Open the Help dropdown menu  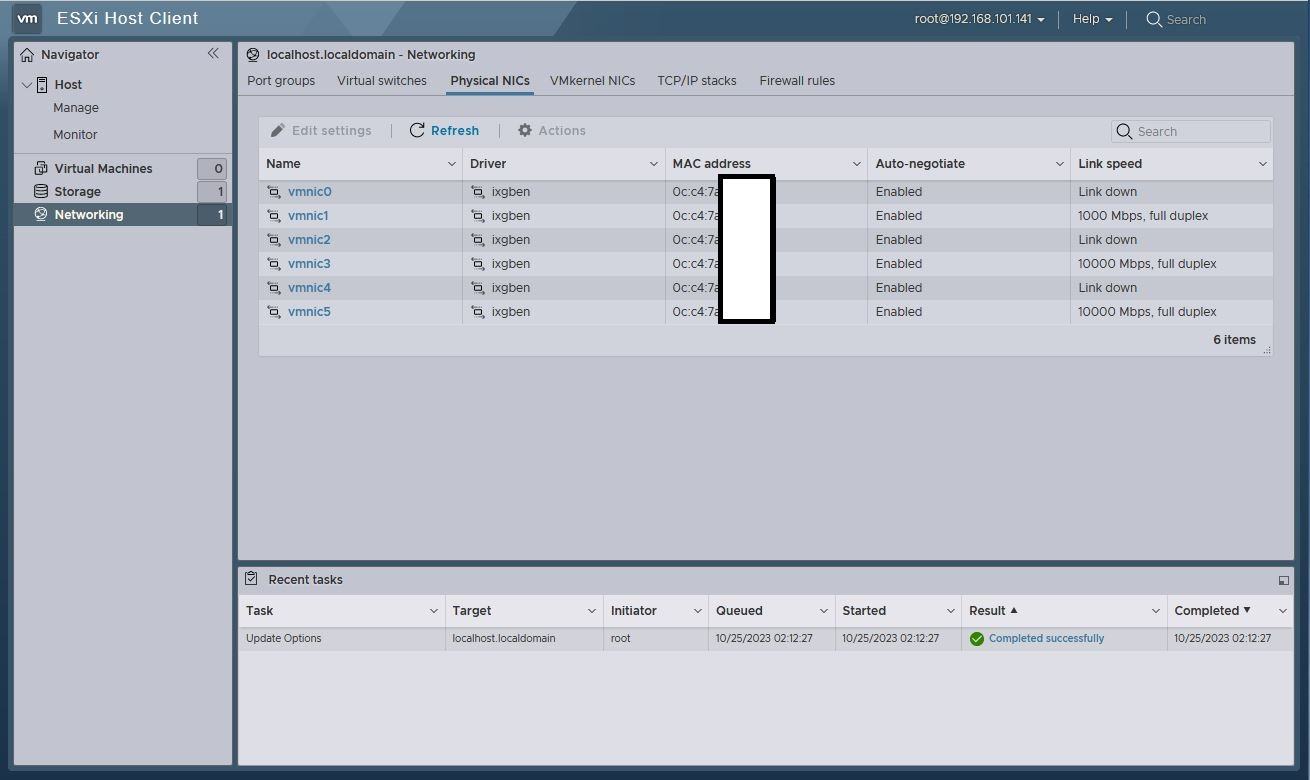[x=1092, y=19]
